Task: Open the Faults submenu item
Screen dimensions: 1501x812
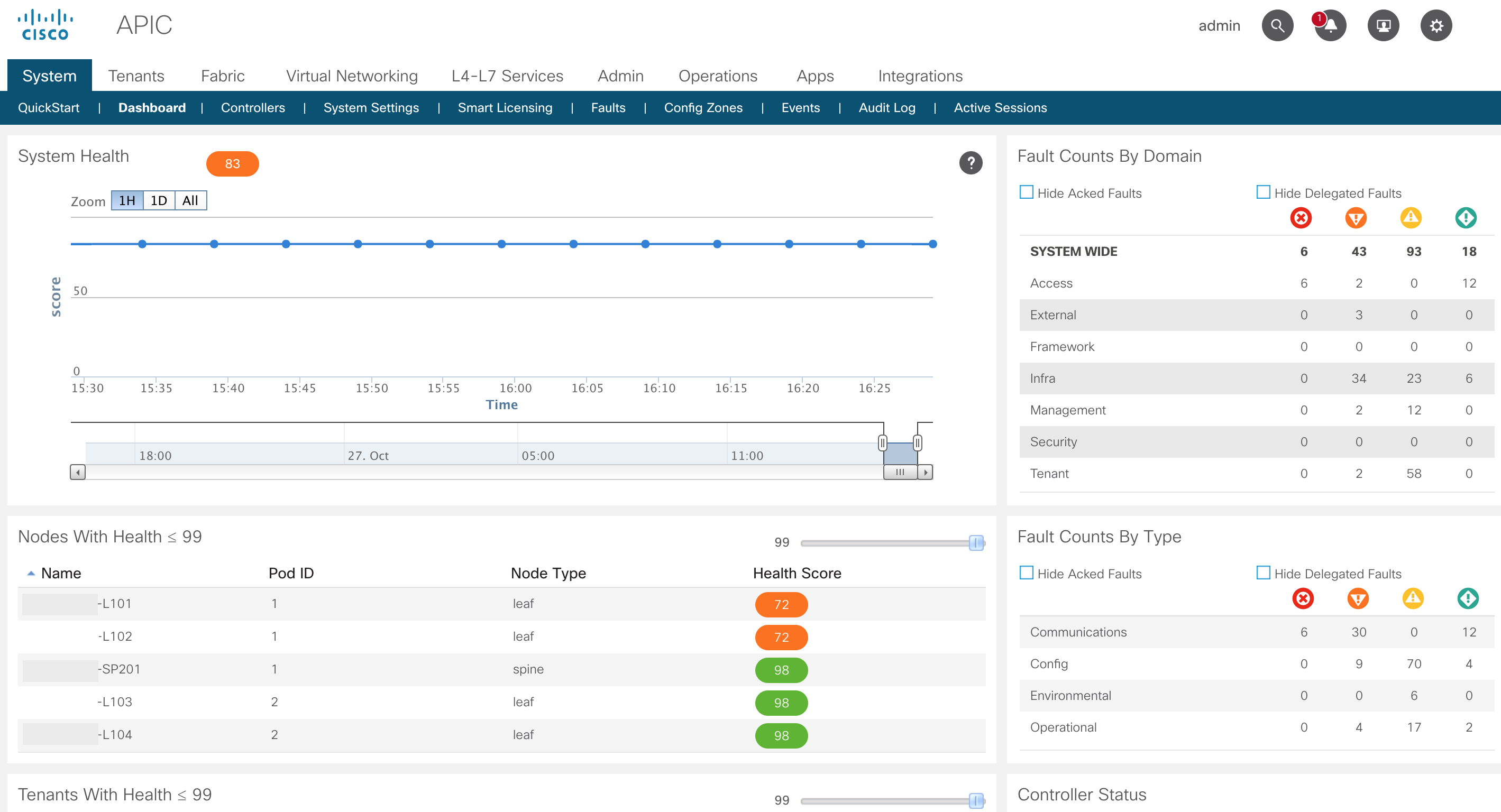Action: [608, 108]
